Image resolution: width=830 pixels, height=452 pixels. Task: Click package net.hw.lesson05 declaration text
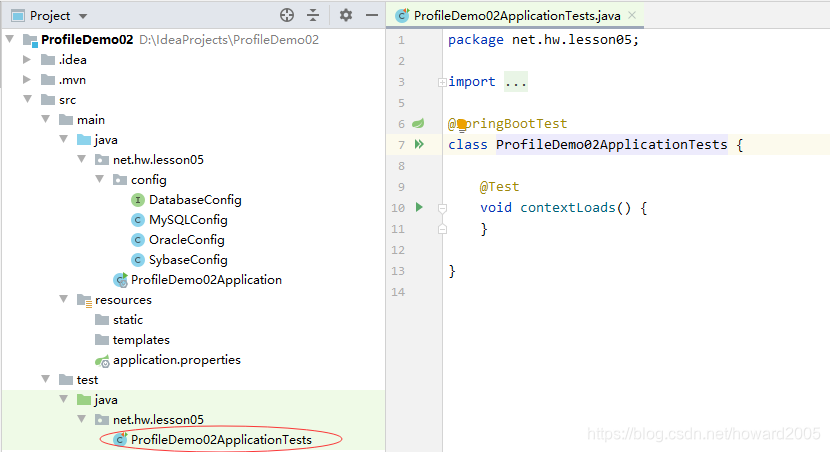point(543,40)
